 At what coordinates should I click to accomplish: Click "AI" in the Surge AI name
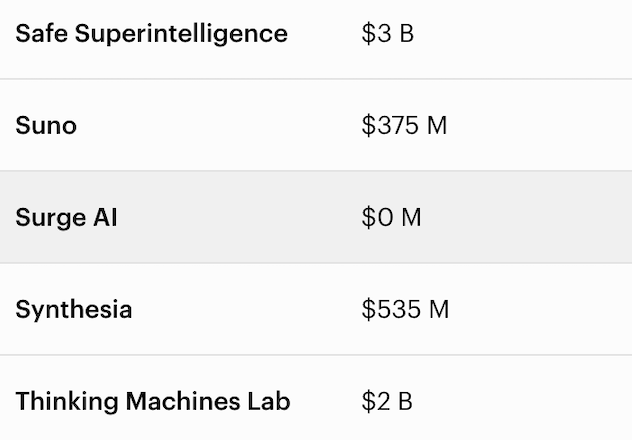(106, 218)
